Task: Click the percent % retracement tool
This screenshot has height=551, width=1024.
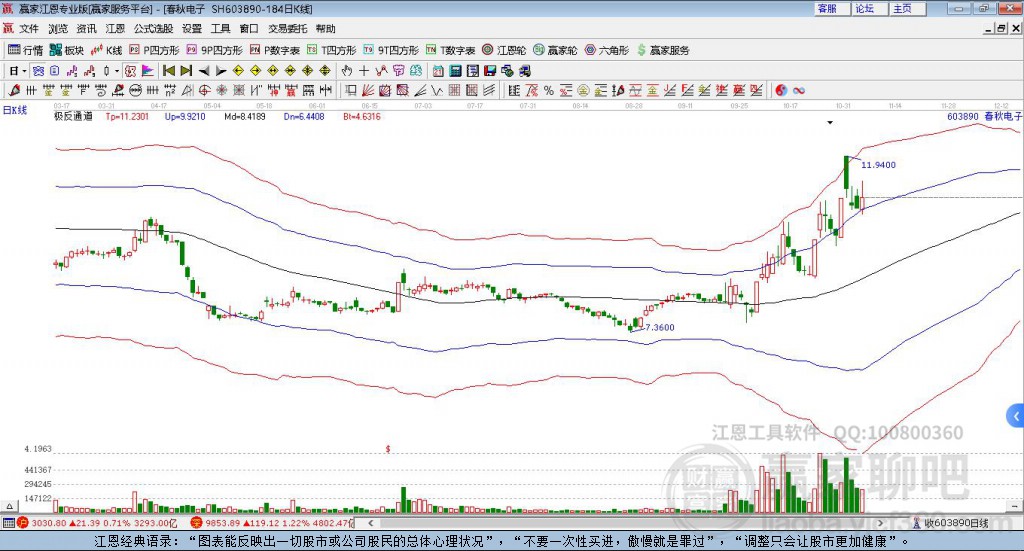Action: point(549,91)
